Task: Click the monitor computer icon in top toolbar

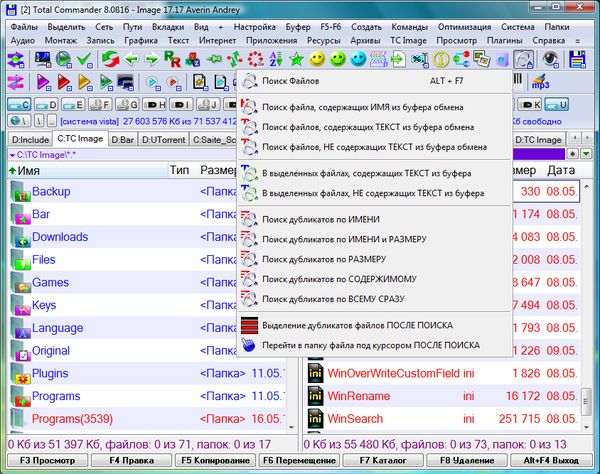Action: coord(42,59)
